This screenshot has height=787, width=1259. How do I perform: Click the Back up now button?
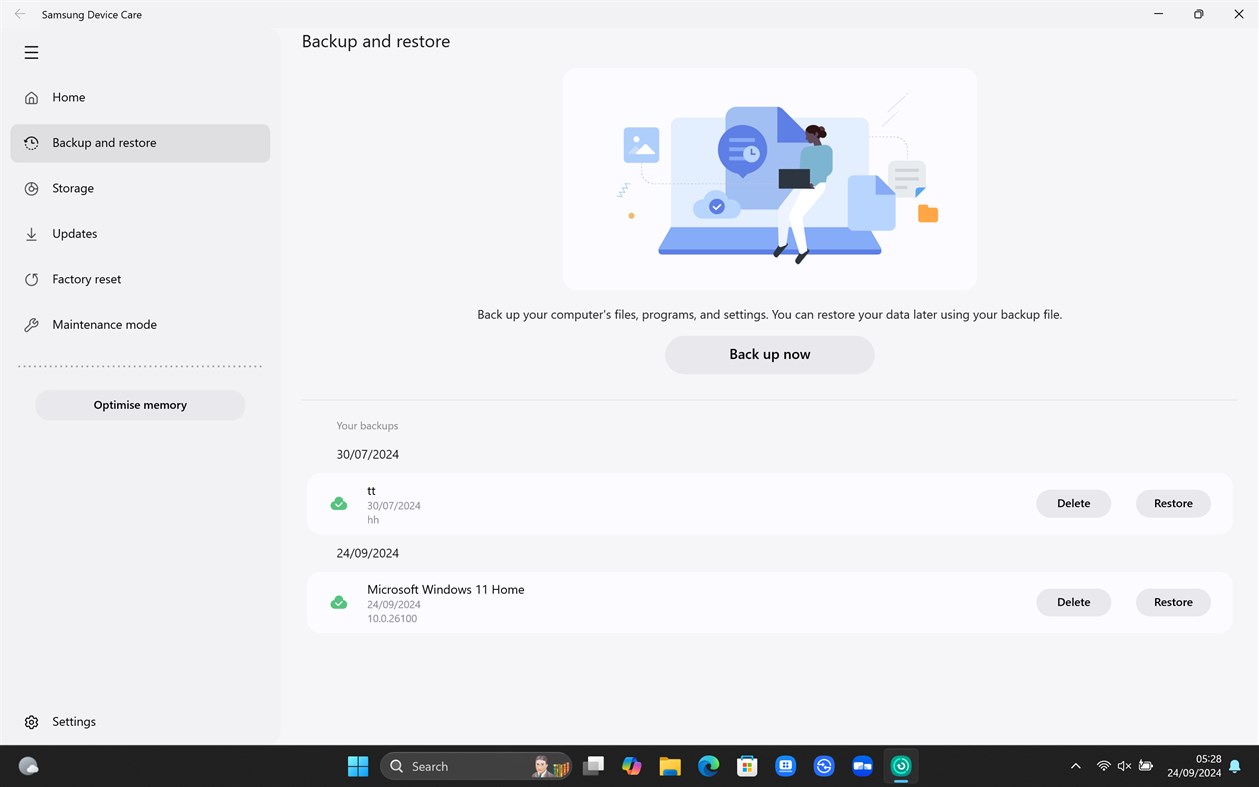(x=769, y=354)
